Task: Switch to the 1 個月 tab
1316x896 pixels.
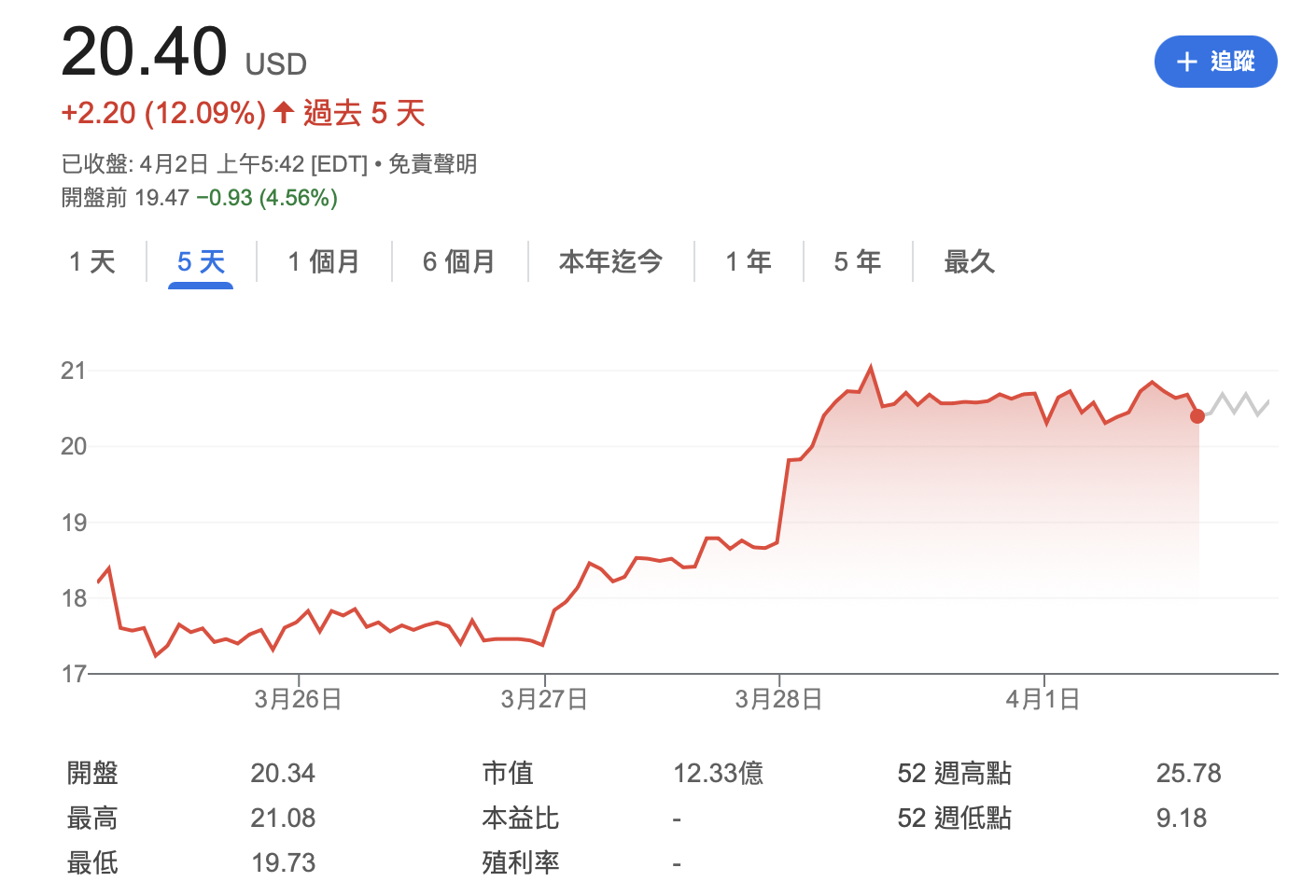Action: 324,261
